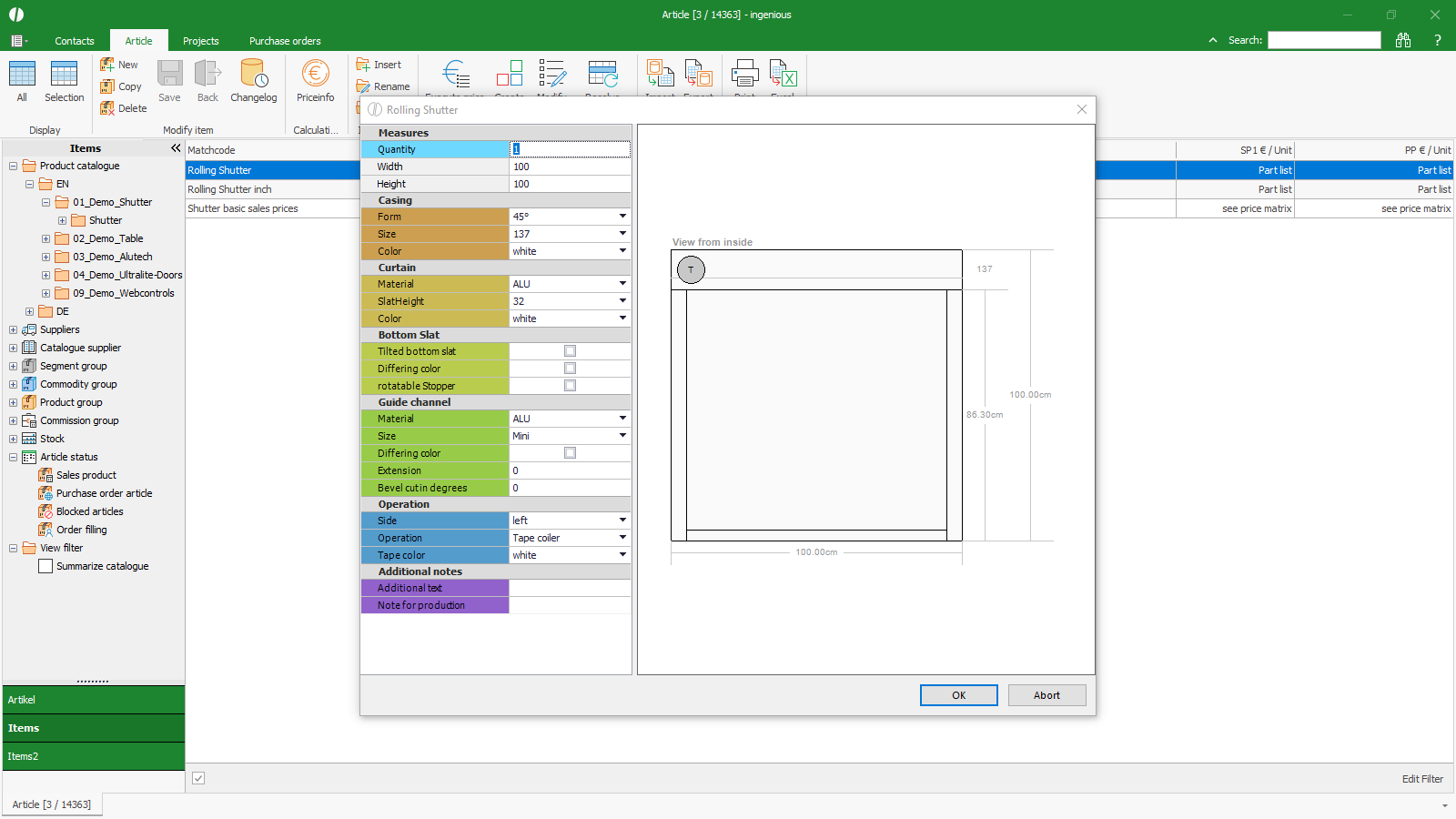Toggle the rotatable Stopper checkbox
Viewport: 1456px width, 819px height.
[570, 386]
